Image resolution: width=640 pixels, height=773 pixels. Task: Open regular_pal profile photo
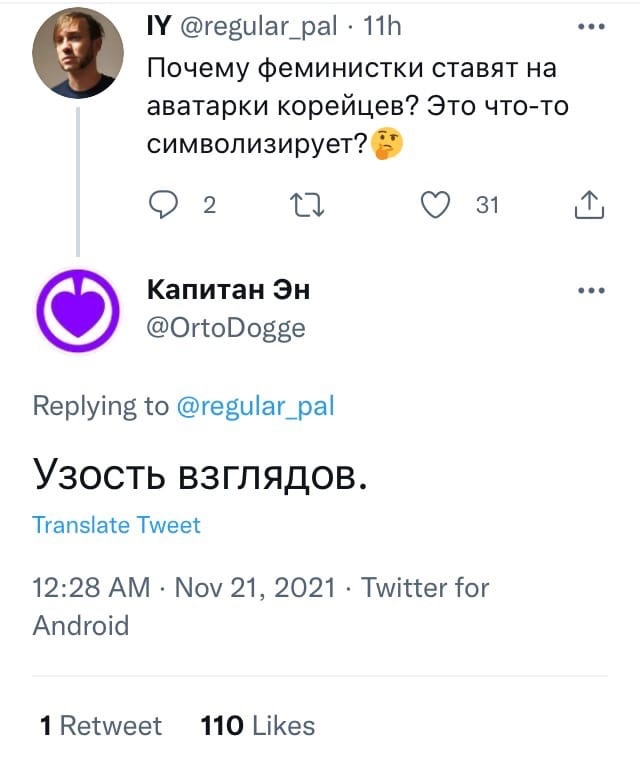(x=78, y=56)
